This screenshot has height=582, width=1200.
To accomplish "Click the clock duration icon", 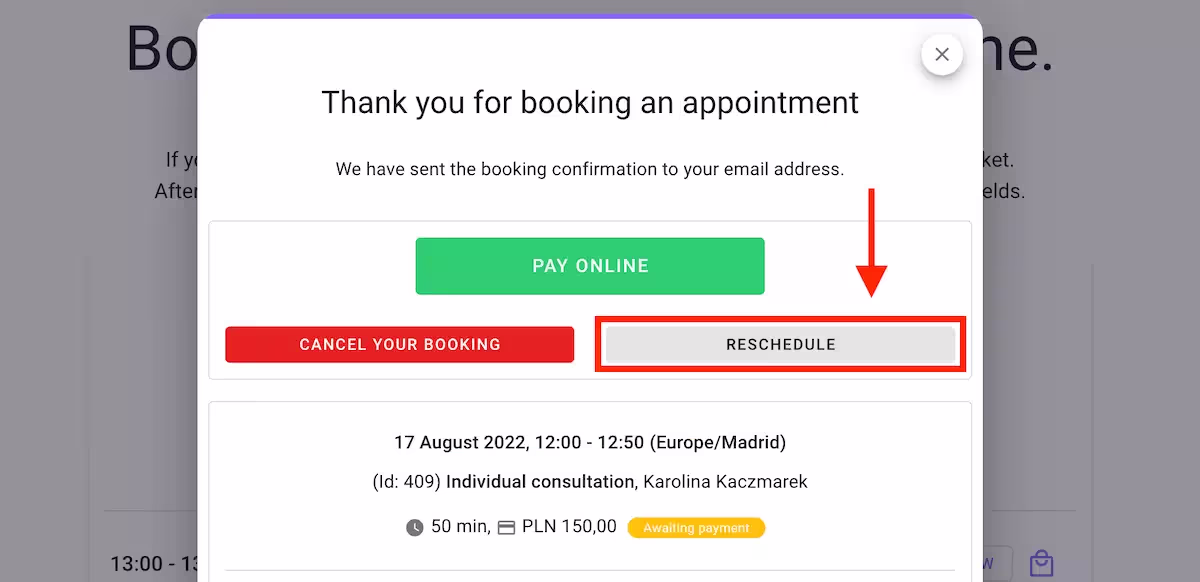I will [415, 528].
